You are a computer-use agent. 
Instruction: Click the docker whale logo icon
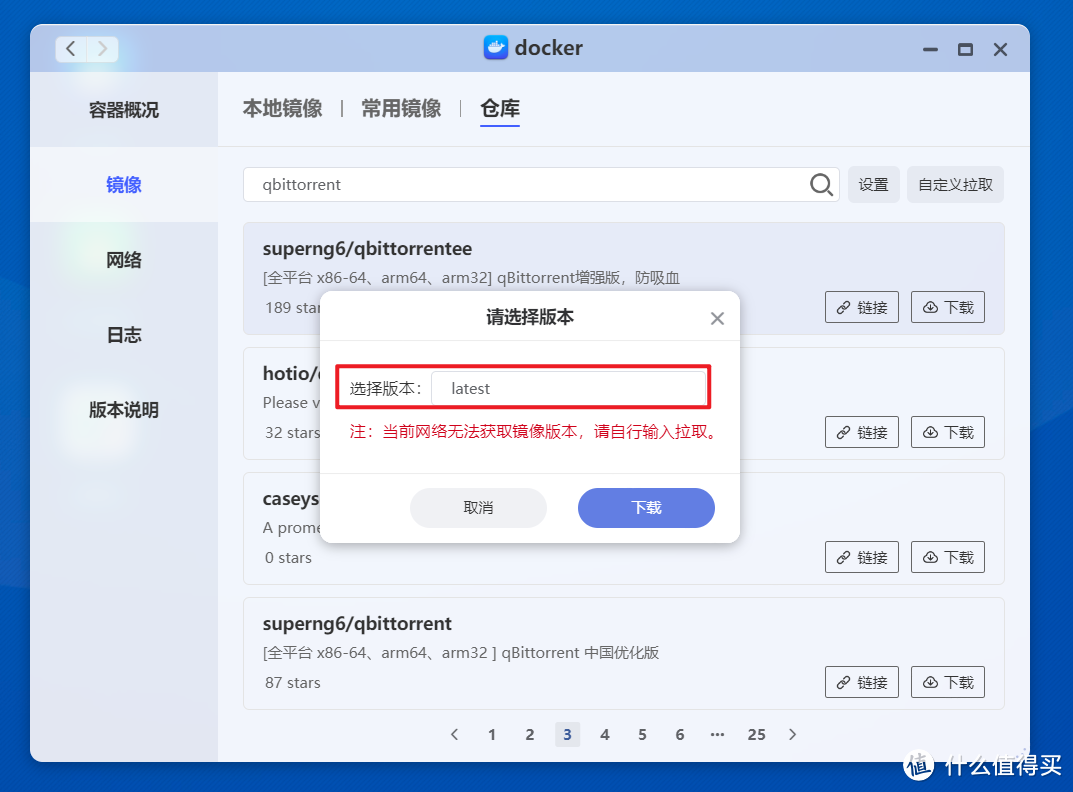(x=495, y=47)
